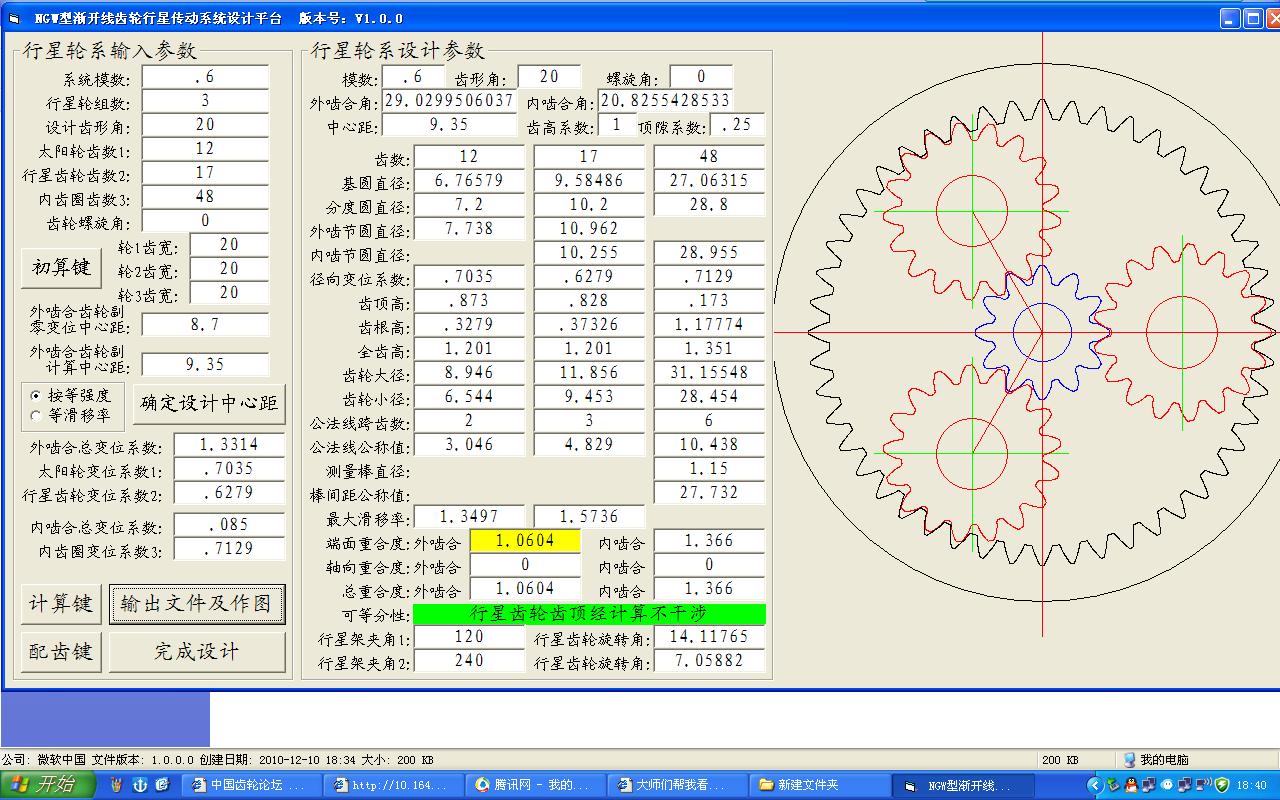Click the yellow 外啮合 端面重合度 cell 1.0604
Screen dimensions: 1280x800
coord(525,541)
